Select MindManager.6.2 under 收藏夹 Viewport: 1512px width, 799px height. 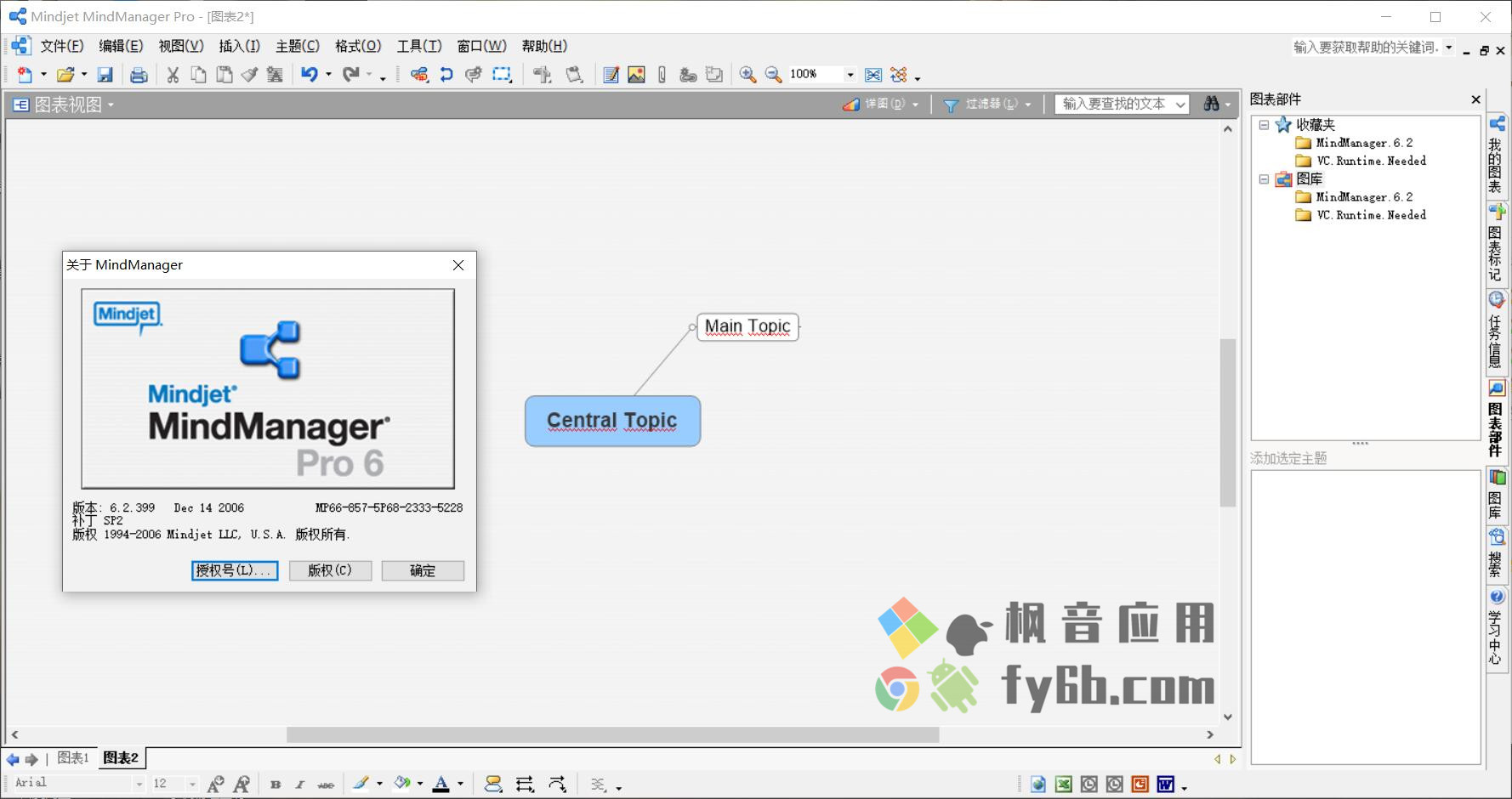1364,143
